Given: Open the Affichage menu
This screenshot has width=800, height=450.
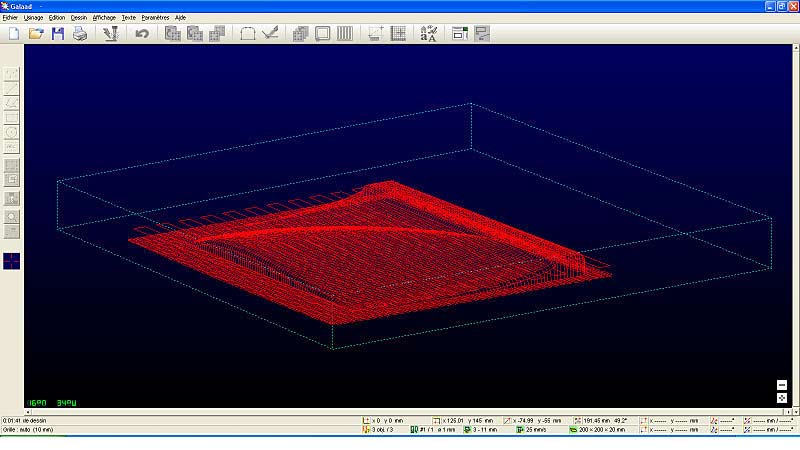Looking at the screenshot, I should pyautogui.click(x=104, y=17).
